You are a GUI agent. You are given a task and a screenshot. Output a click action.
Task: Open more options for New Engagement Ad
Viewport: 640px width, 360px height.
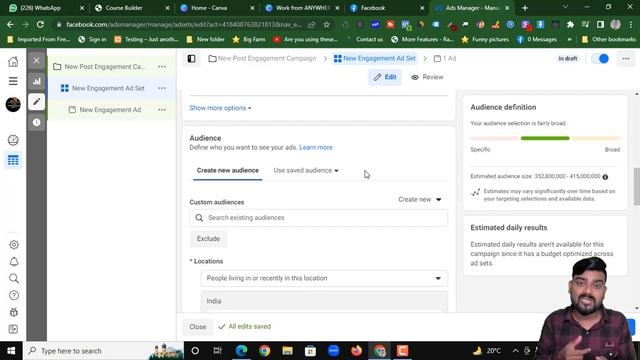click(x=162, y=110)
